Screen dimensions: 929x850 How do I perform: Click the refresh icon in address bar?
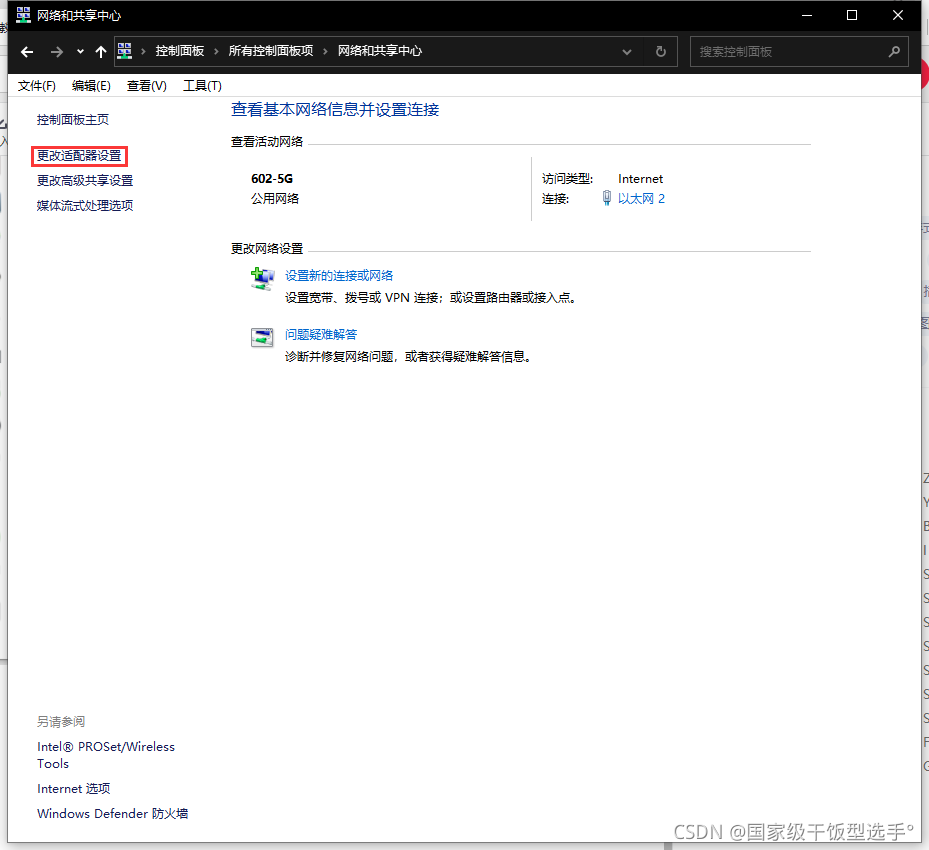(x=660, y=51)
